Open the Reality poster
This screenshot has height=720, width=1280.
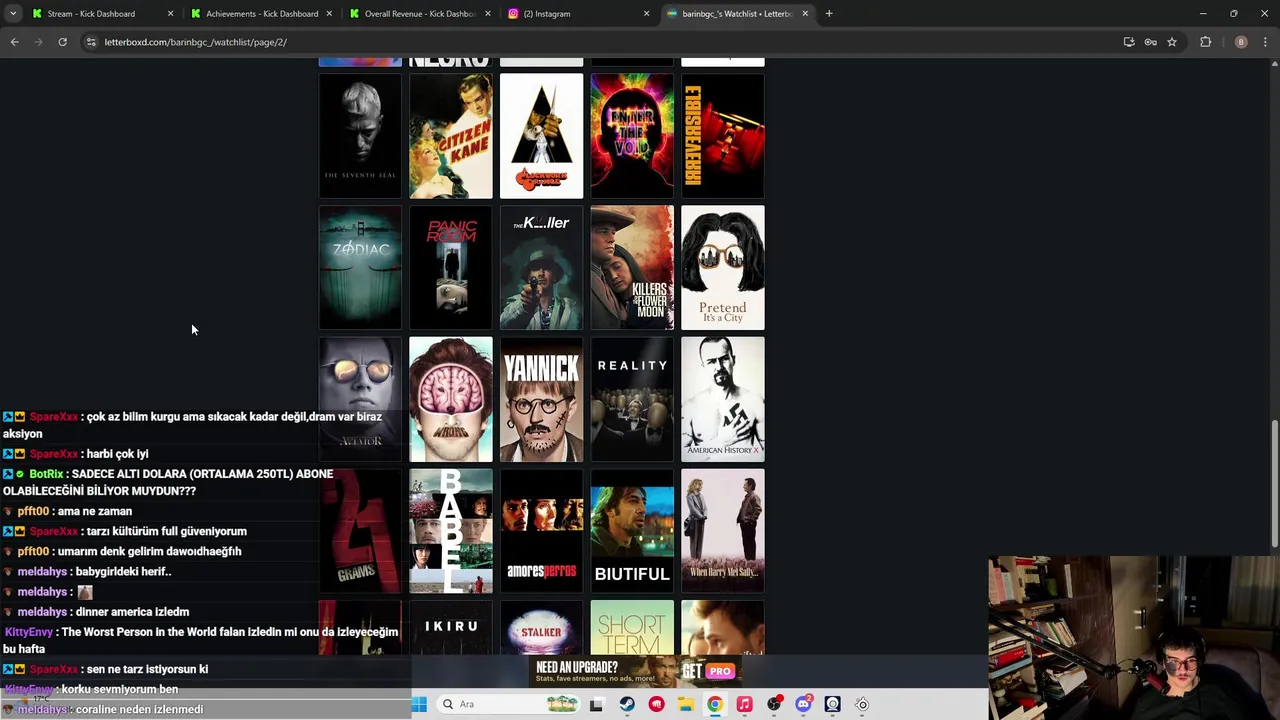click(x=632, y=400)
